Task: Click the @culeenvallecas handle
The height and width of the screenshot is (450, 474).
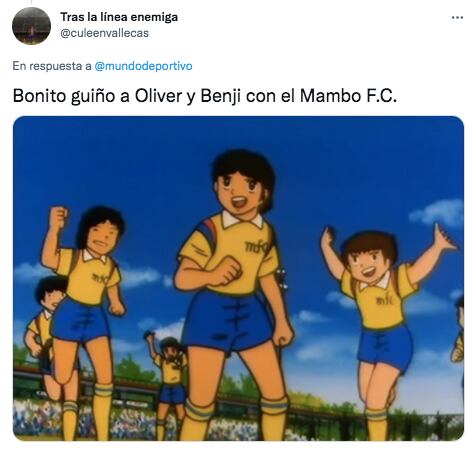Action: tap(104, 33)
